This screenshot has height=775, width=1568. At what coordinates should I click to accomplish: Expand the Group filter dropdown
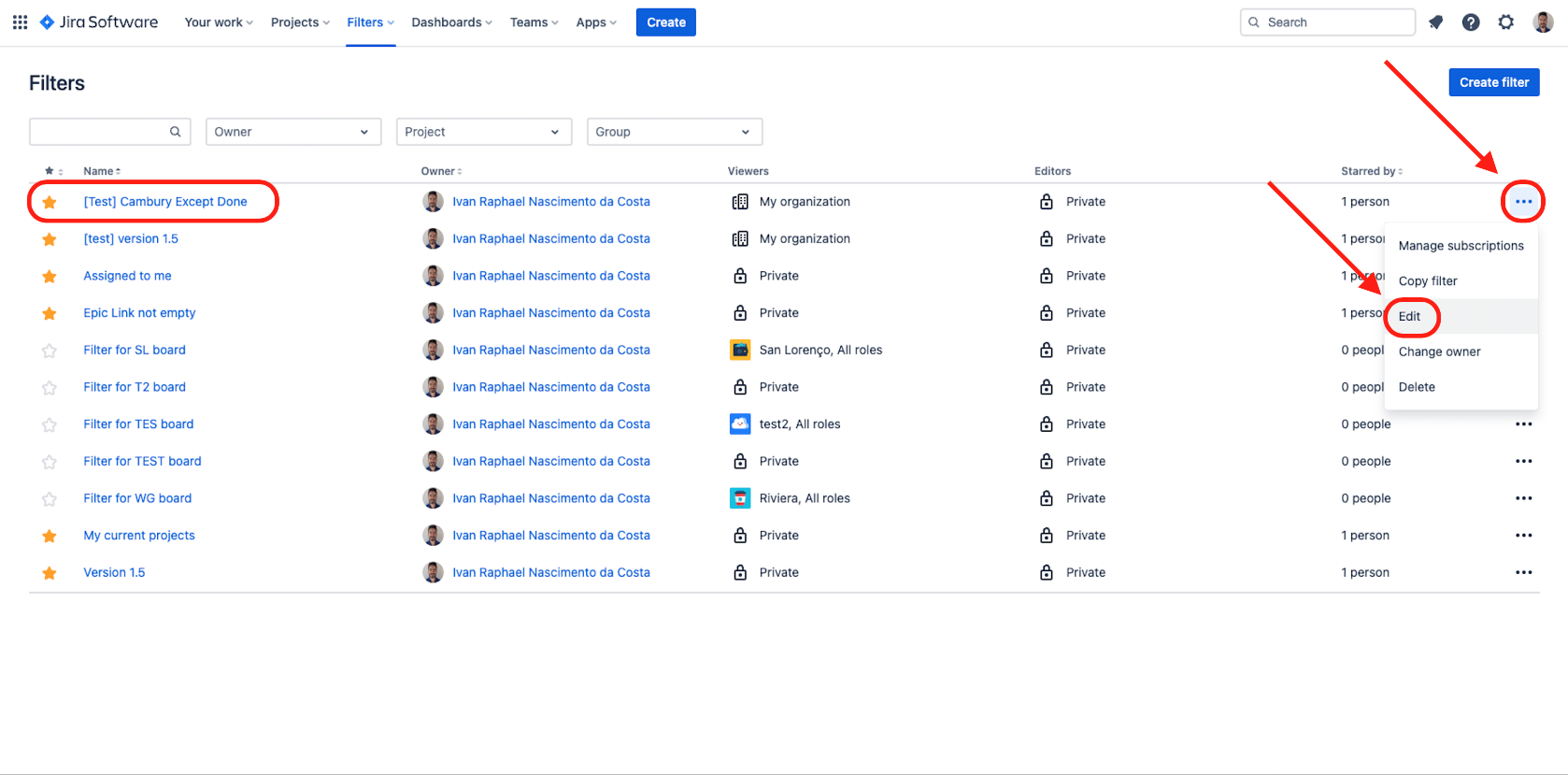point(674,132)
